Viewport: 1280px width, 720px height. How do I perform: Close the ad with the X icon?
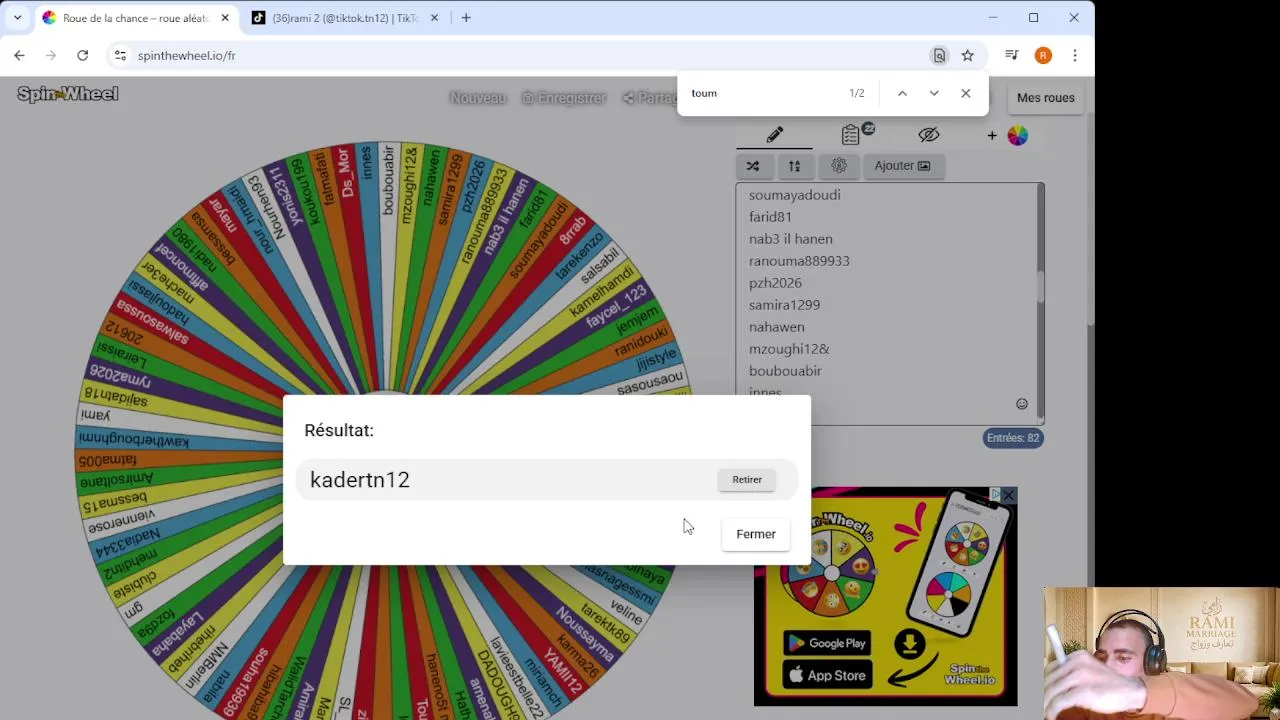pyautogui.click(x=1009, y=495)
